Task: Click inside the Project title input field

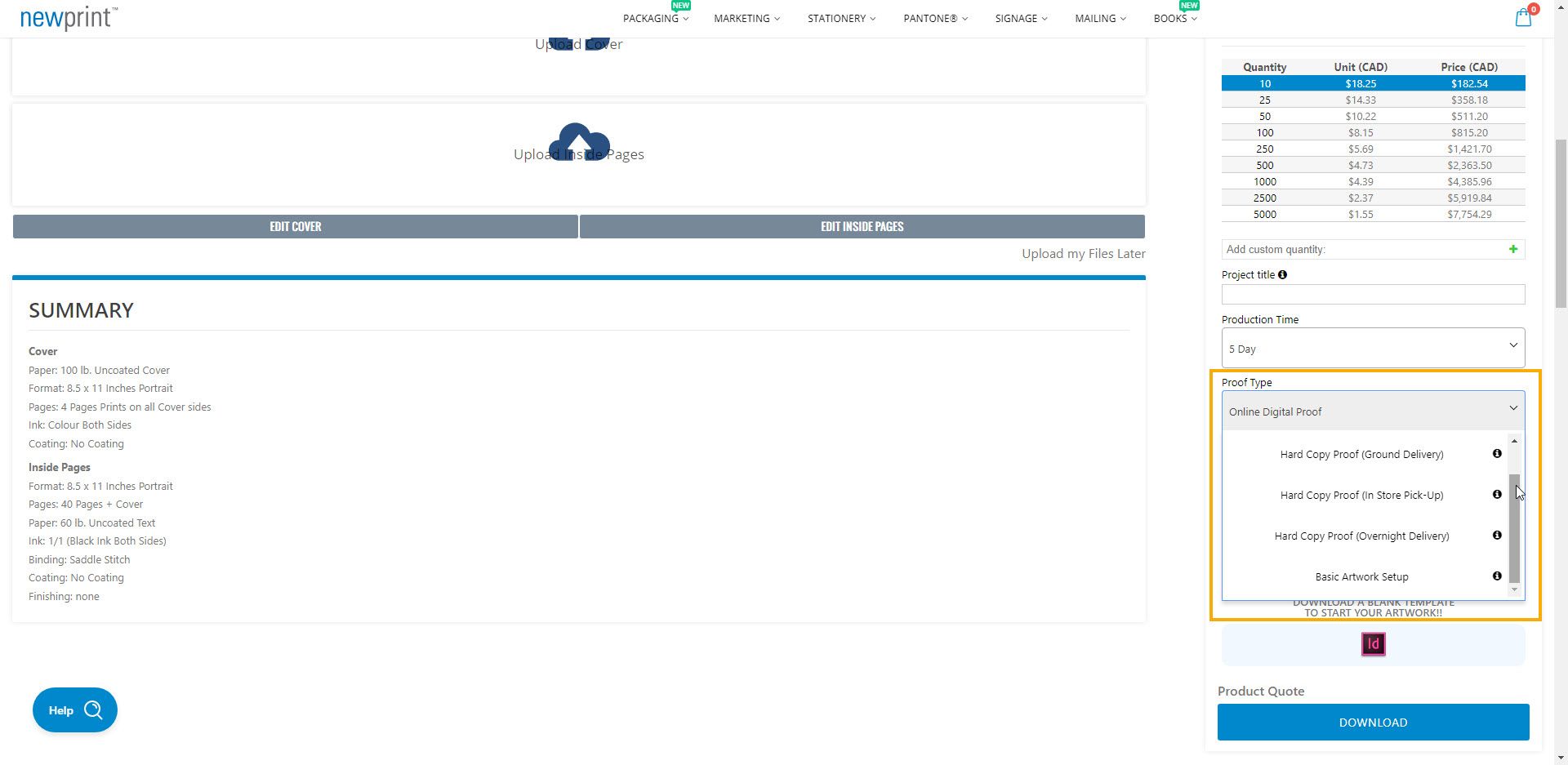Action: click(1371, 294)
